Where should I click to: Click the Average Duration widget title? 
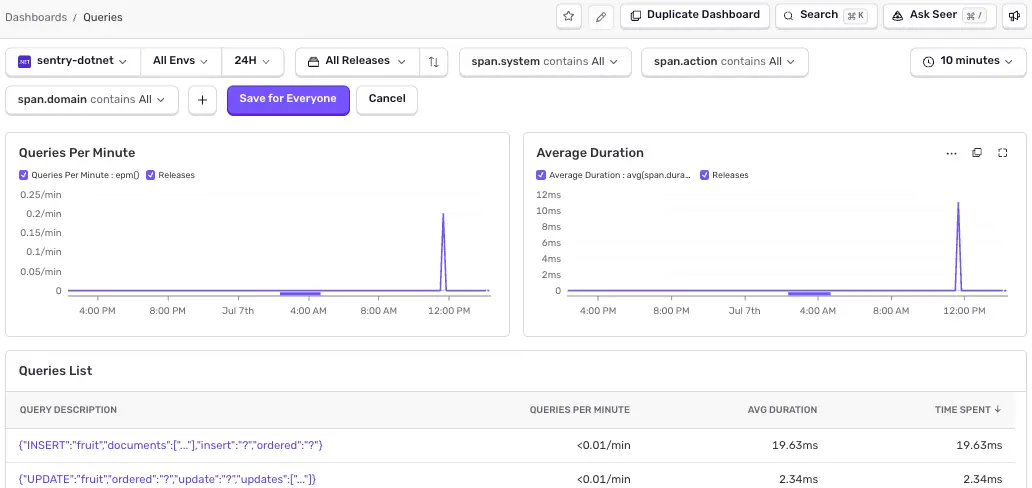coord(590,153)
